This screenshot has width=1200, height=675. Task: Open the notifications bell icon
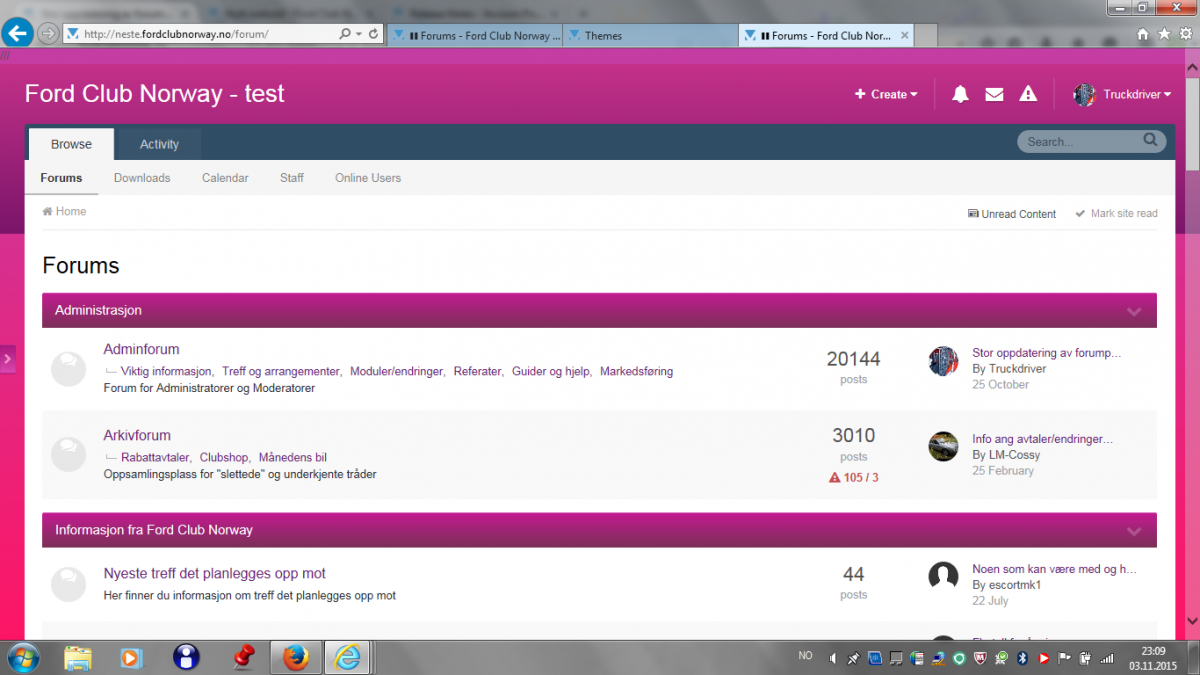(x=960, y=94)
